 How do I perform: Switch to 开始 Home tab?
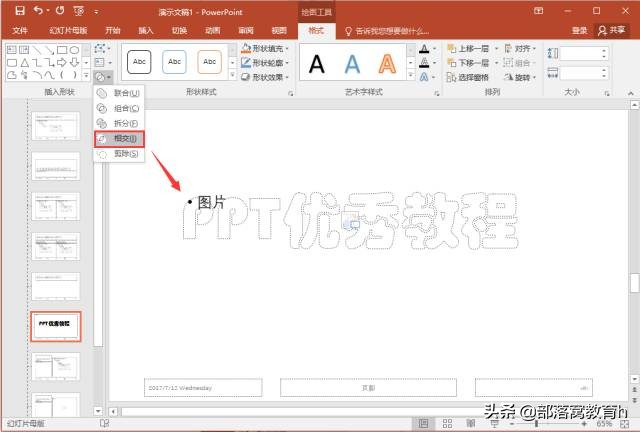click(x=113, y=31)
